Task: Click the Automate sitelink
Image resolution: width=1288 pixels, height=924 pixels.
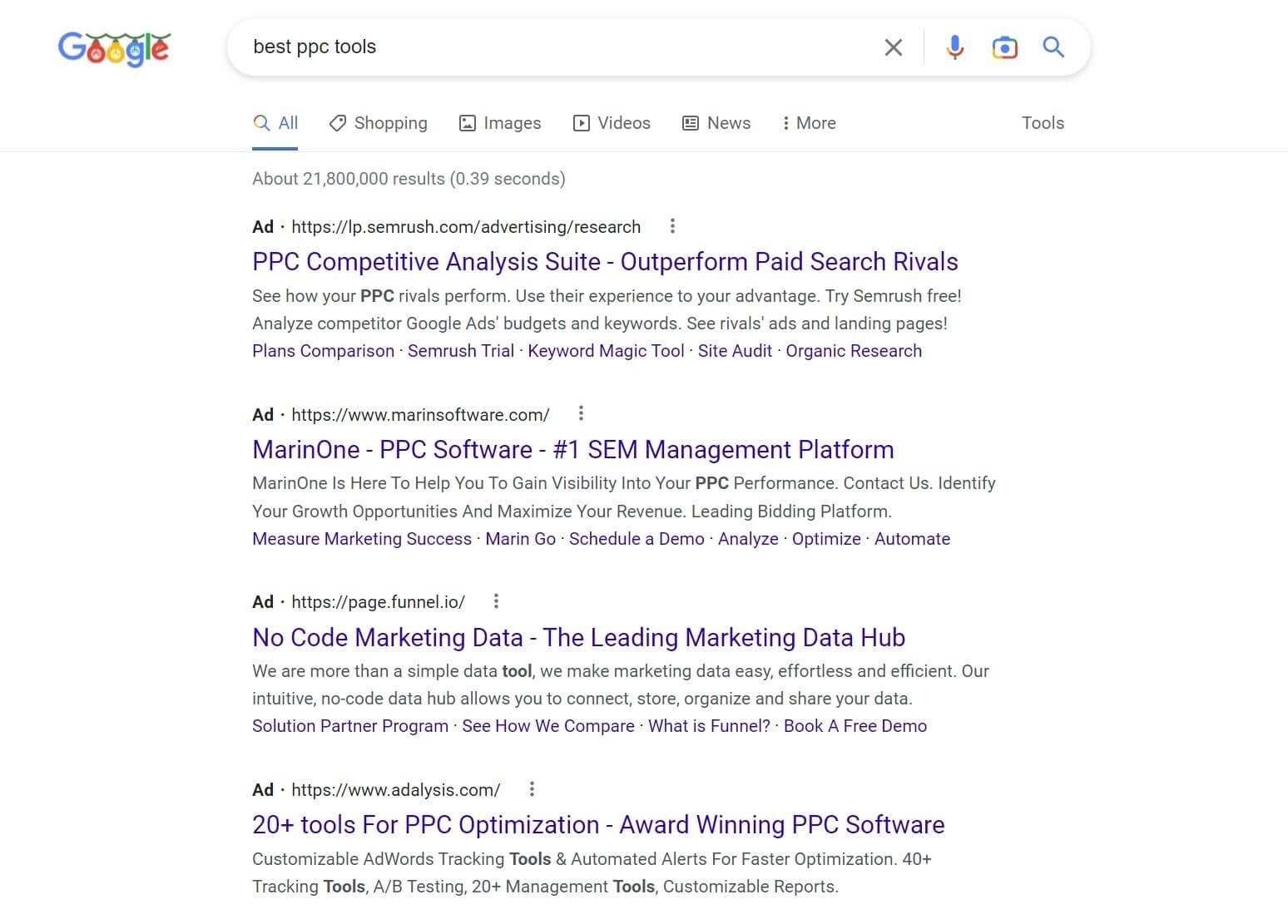Action: [x=912, y=539]
